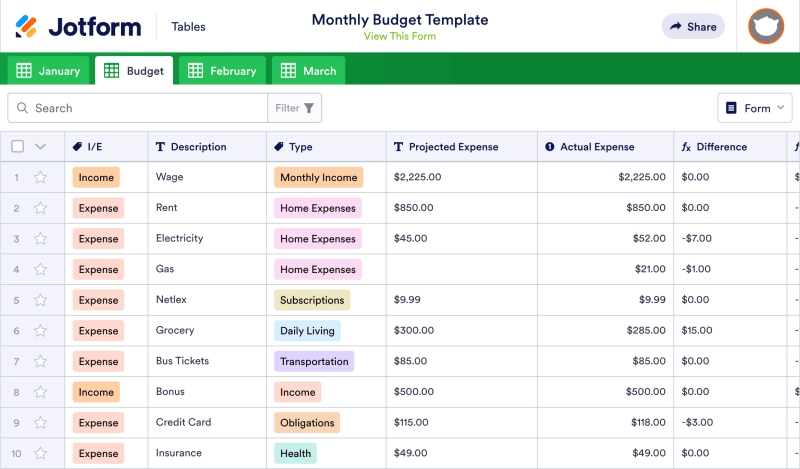Click the Share button
The width and height of the screenshot is (800, 469).
point(693,27)
